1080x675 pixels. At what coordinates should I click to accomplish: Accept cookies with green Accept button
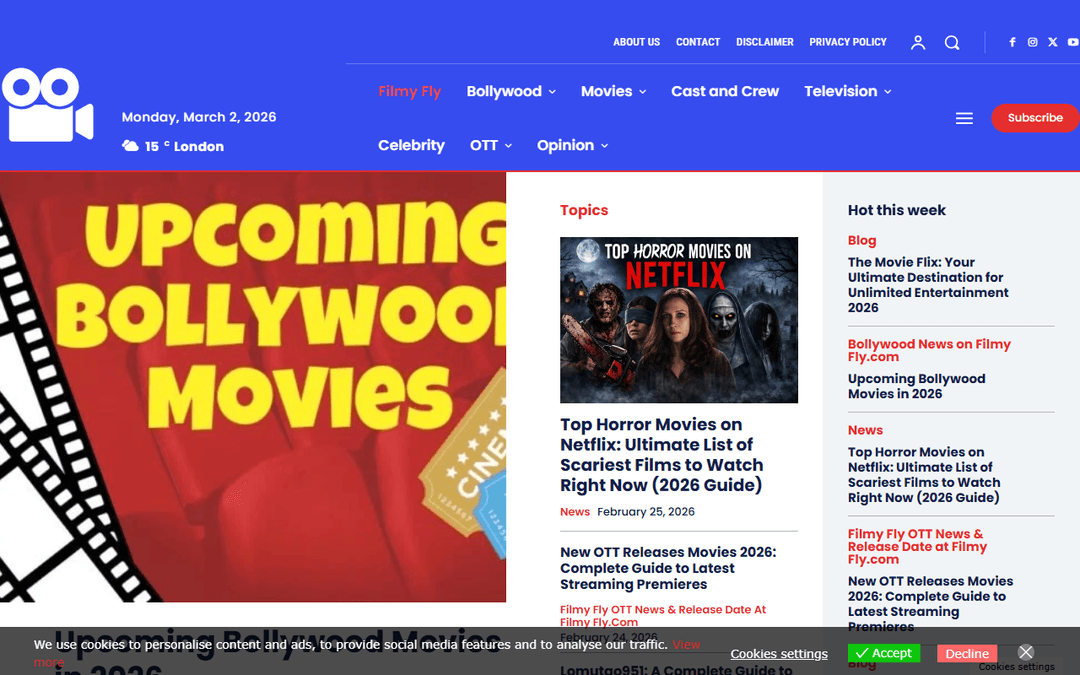pos(884,653)
